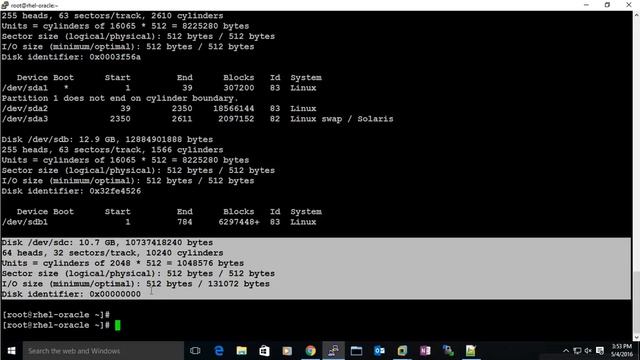Click 'Linux swap / Solaris' system text

(342, 119)
